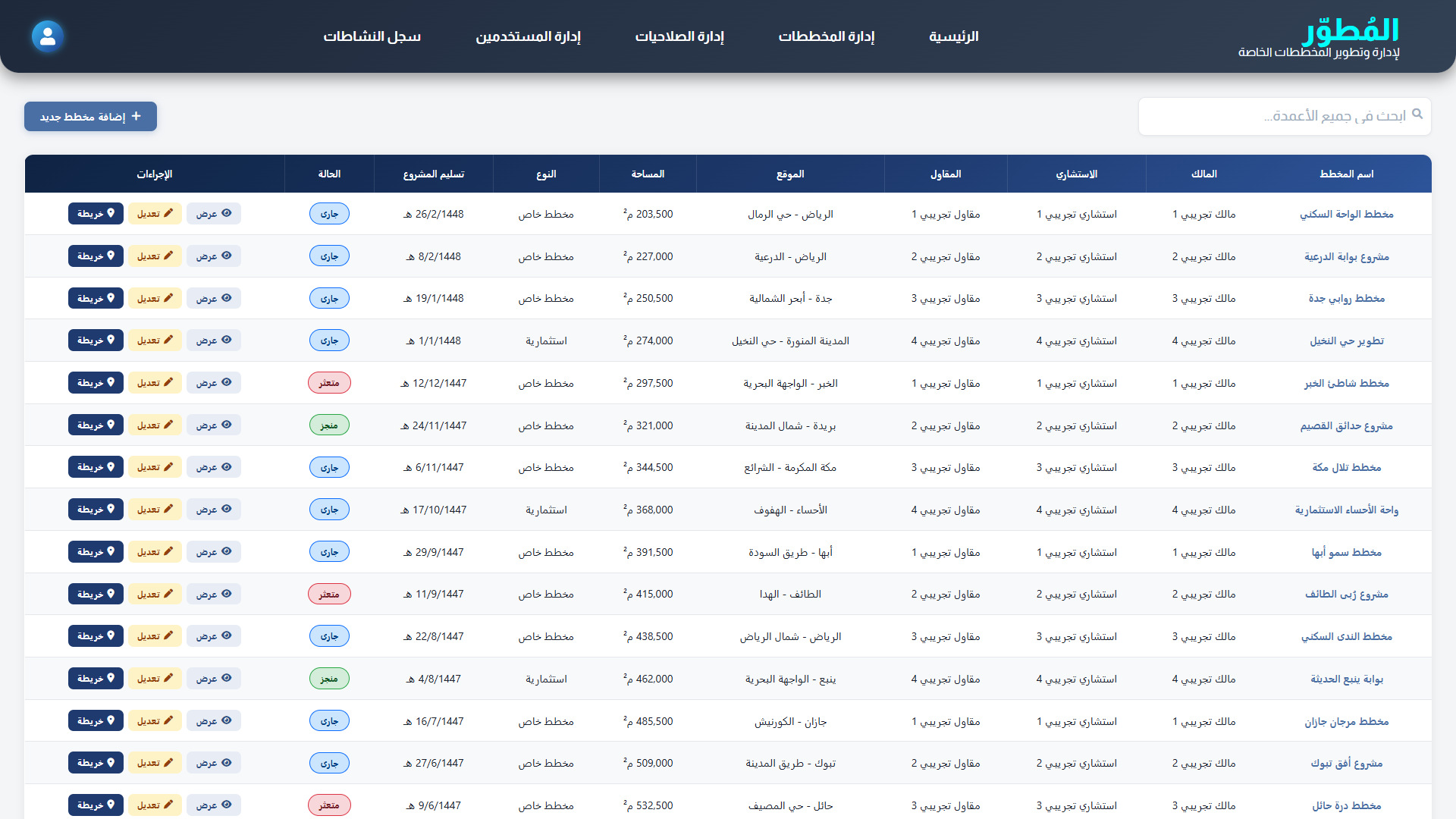Click منجز status of مشروع حدائق القصيم
The width and height of the screenshot is (1456, 819).
(x=329, y=425)
